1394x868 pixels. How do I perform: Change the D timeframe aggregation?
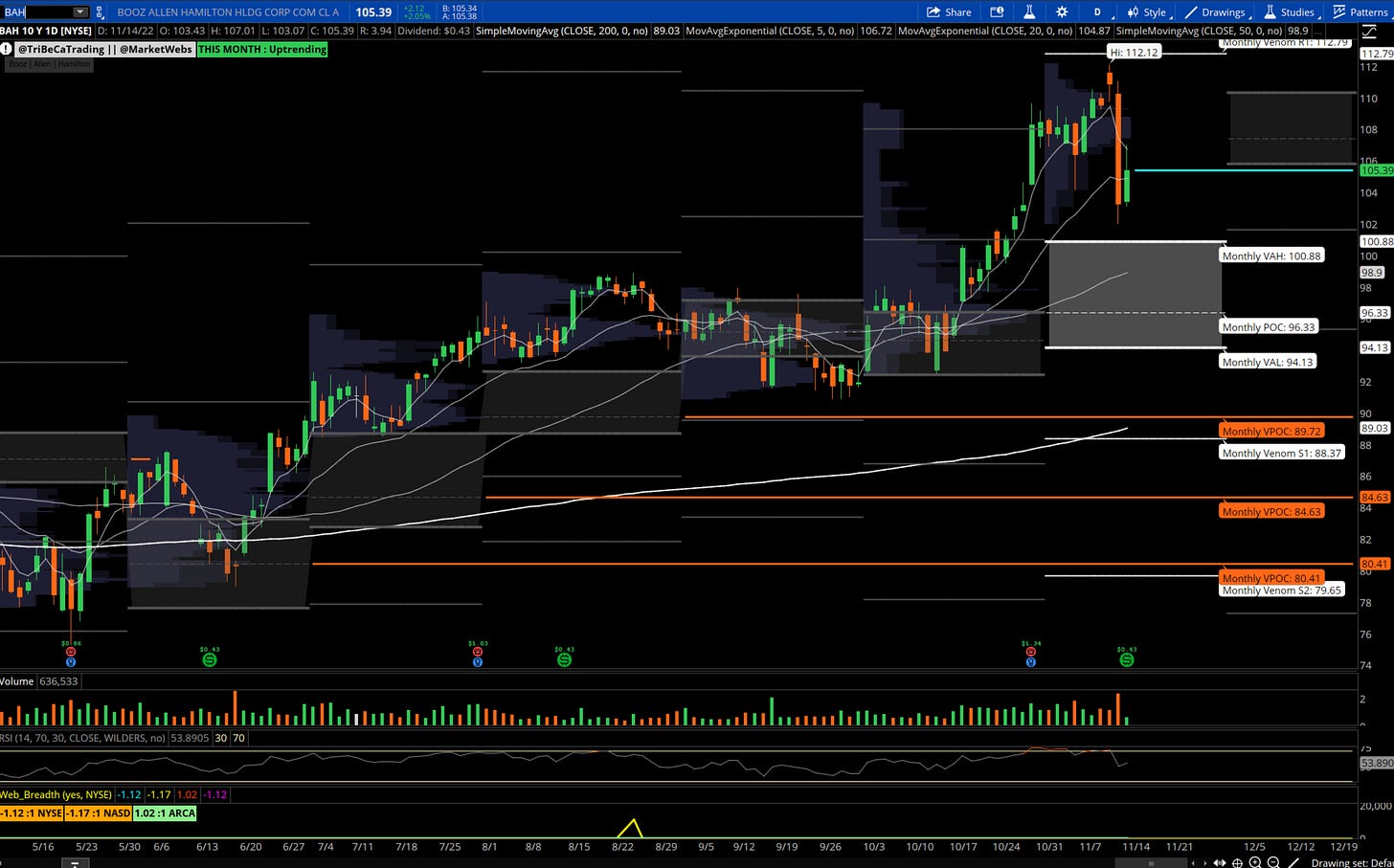(1097, 12)
